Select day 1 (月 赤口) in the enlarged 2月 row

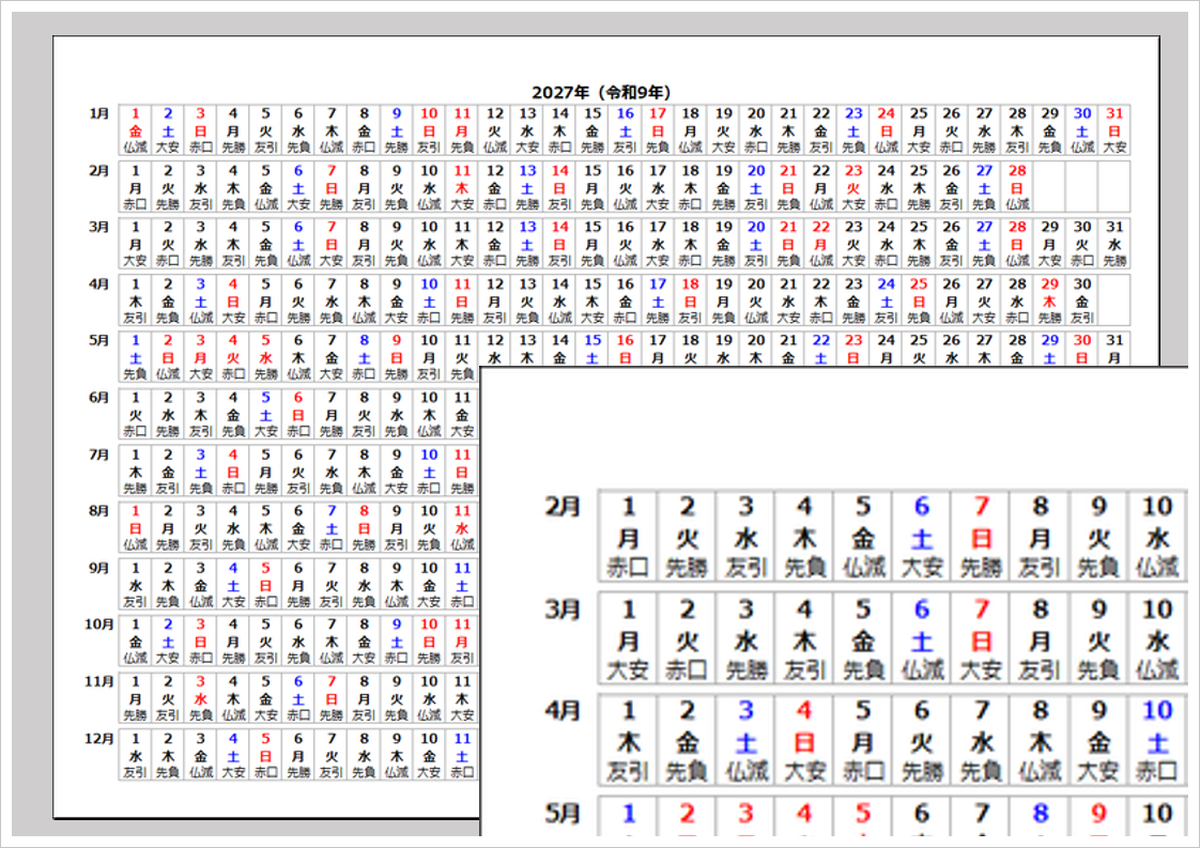[629, 537]
